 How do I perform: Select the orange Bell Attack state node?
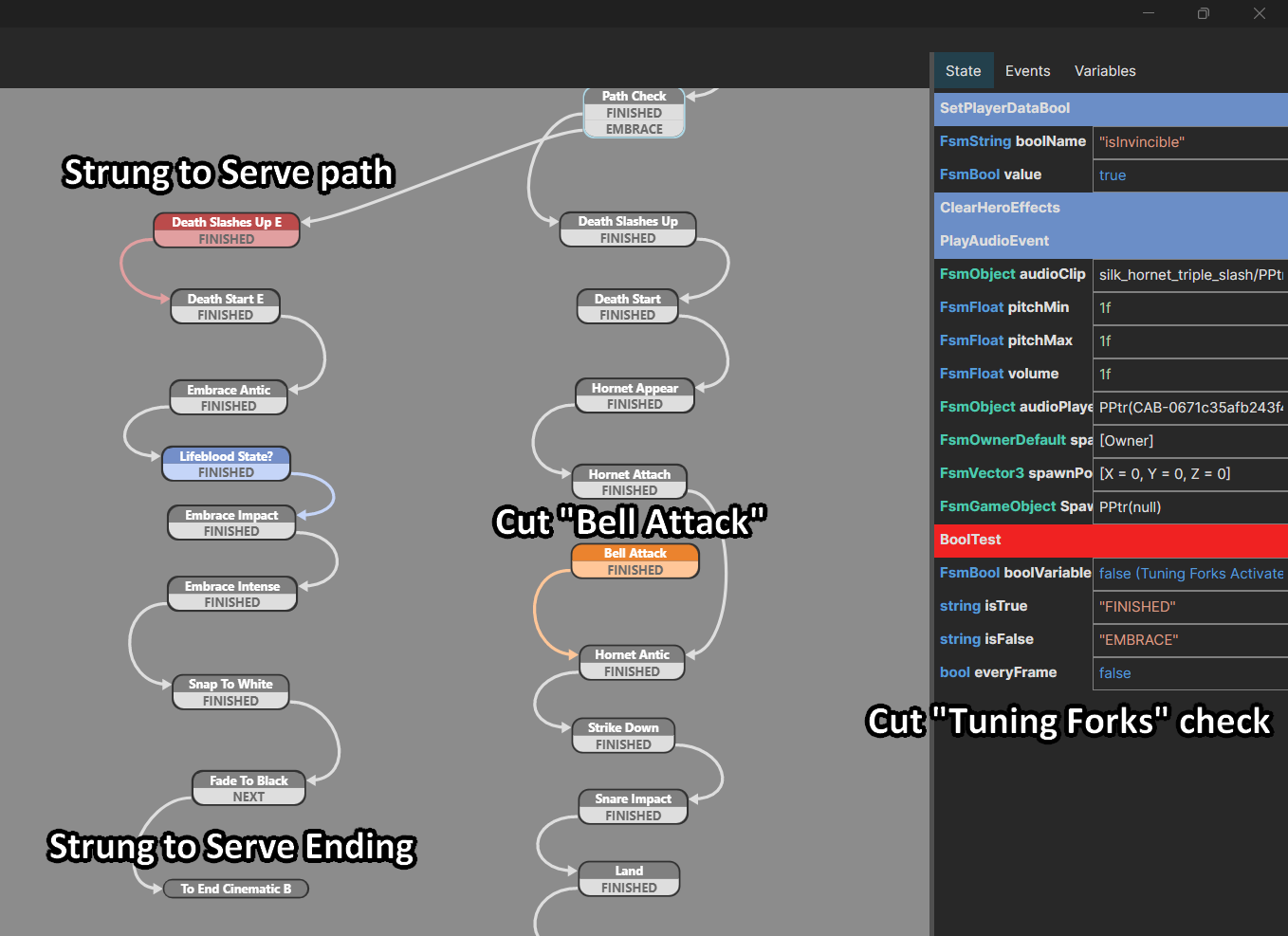pyautogui.click(x=635, y=554)
